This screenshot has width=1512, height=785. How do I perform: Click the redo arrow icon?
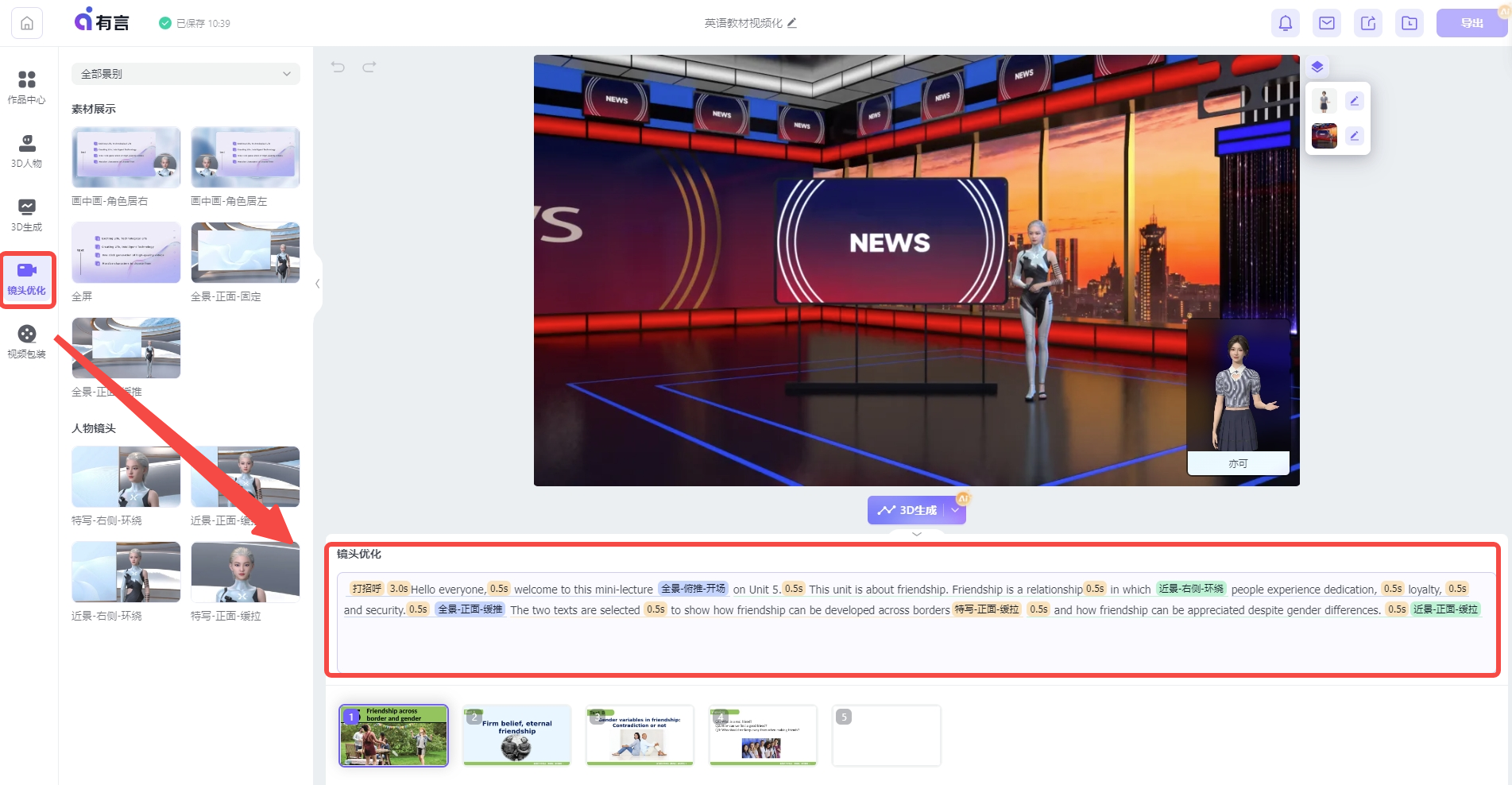(x=369, y=67)
